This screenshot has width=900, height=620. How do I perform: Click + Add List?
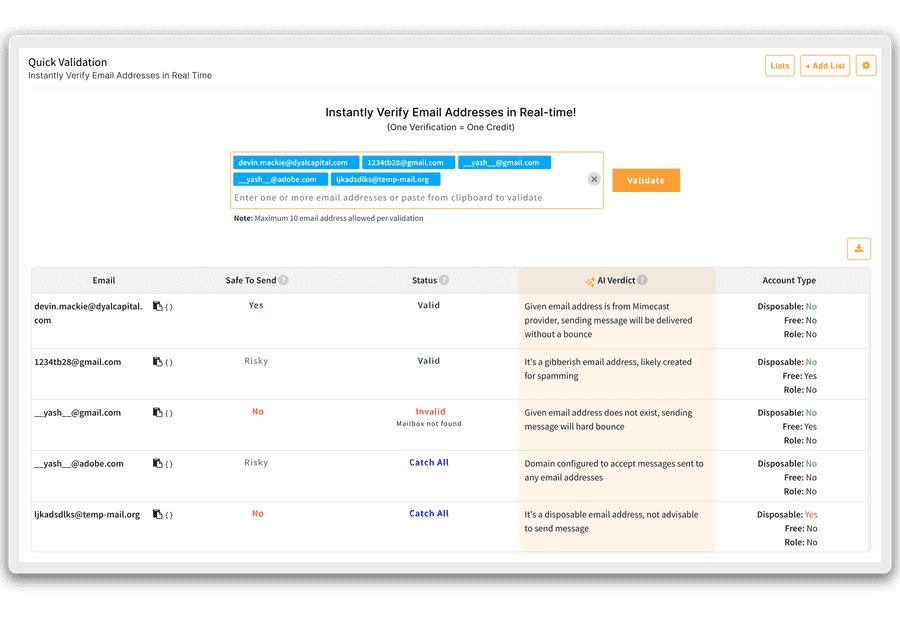coord(824,65)
